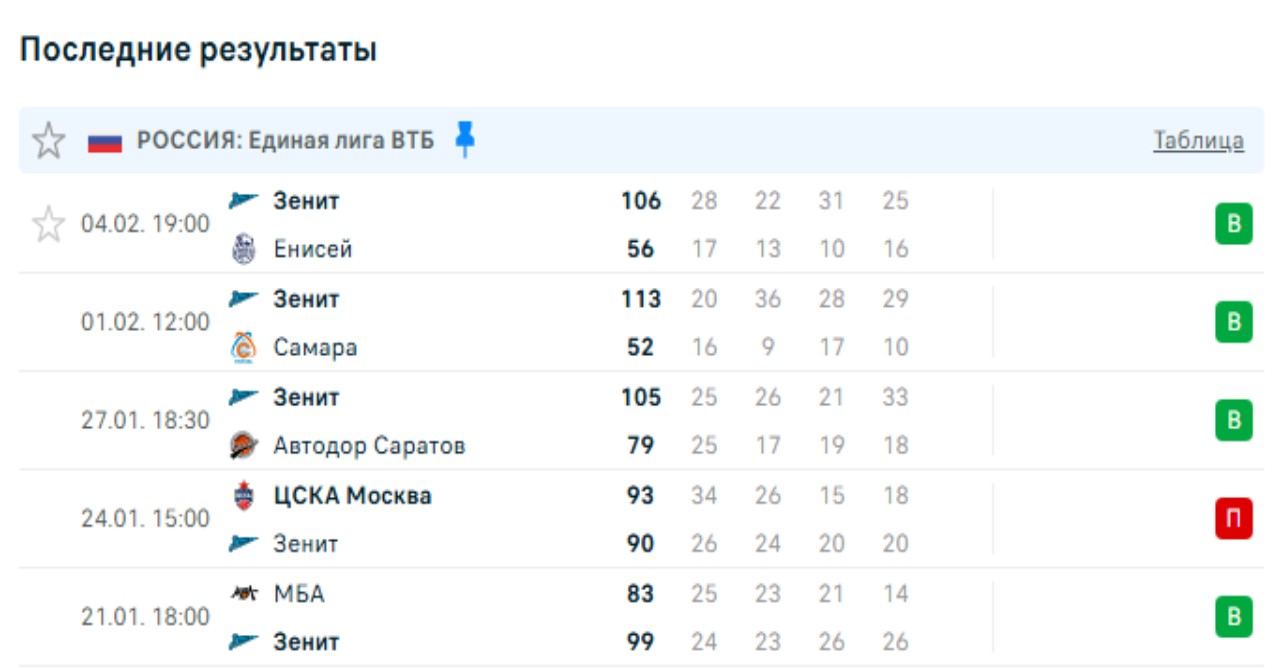Open the ЦСКА Москва team name
The image size is (1281, 669).
tap(352, 495)
